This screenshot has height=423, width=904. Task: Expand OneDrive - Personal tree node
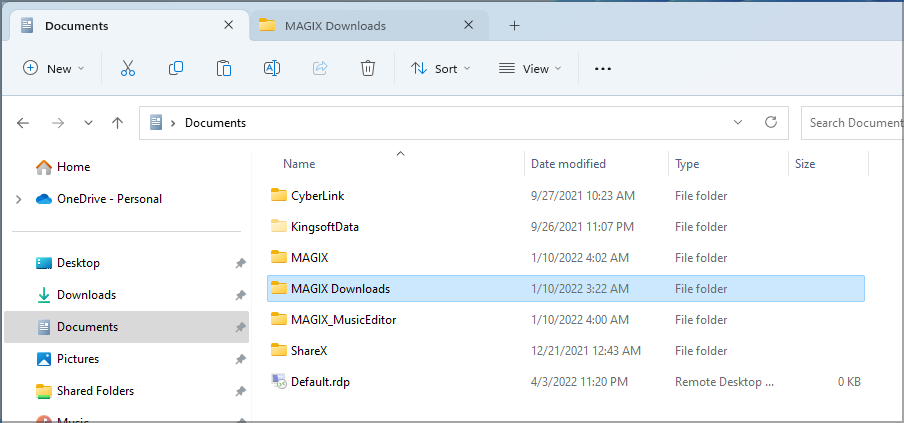click(19, 199)
